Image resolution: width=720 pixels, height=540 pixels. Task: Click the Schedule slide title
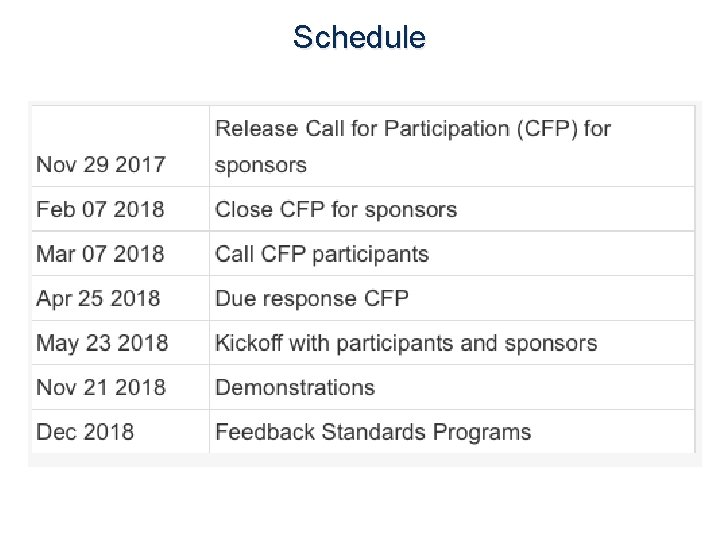tap(360, 38)
